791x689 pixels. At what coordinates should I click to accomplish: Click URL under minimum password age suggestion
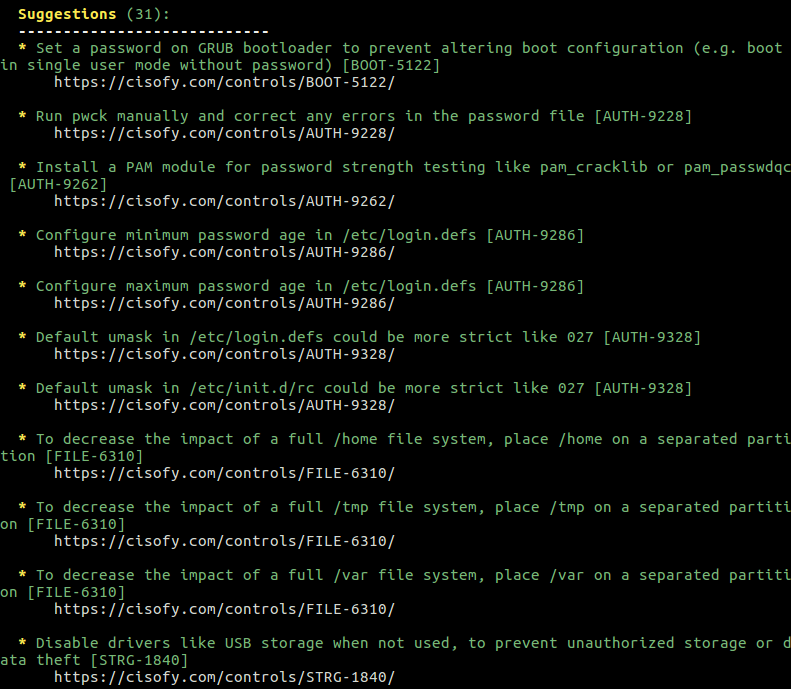click(x=224, y=252)
